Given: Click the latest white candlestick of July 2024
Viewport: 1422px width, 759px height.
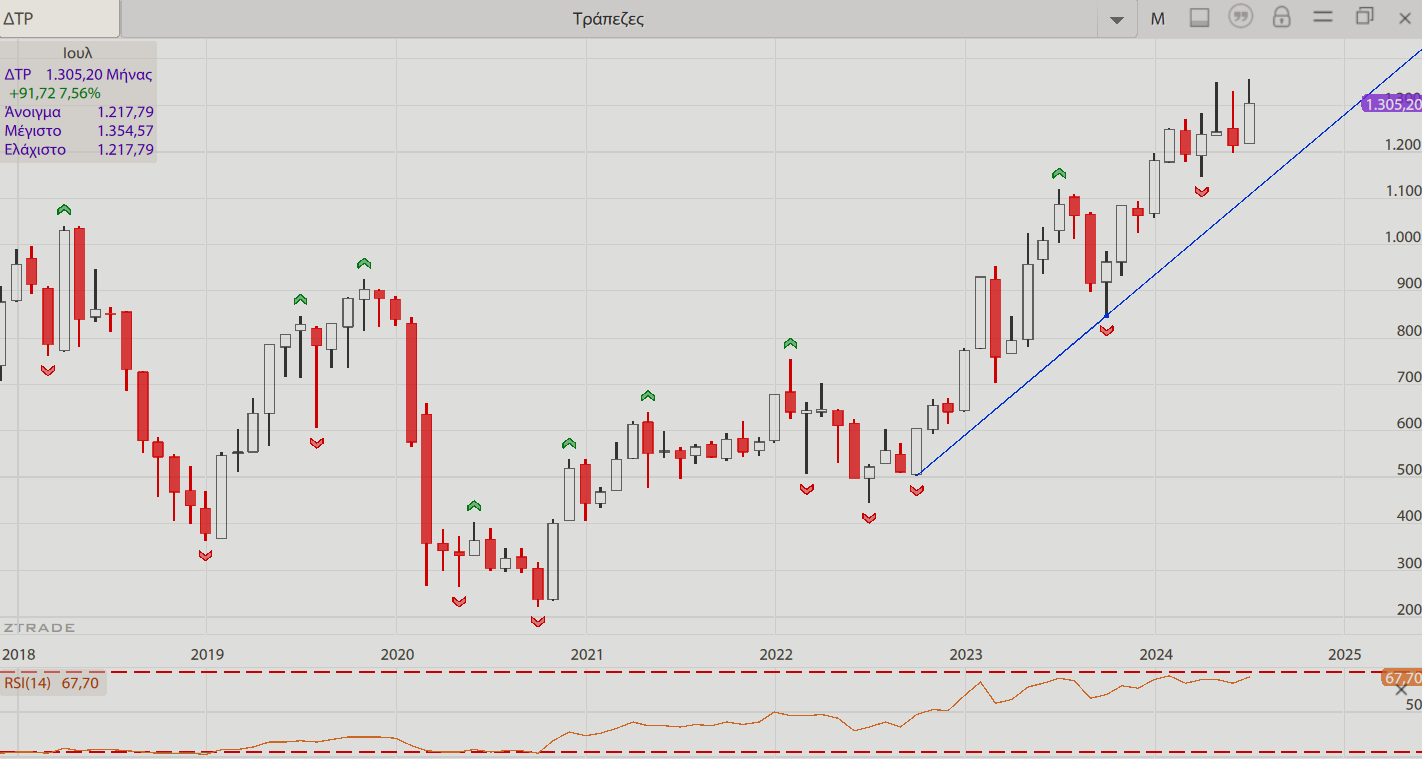Looking at the screenshot, I should 1249,123.
